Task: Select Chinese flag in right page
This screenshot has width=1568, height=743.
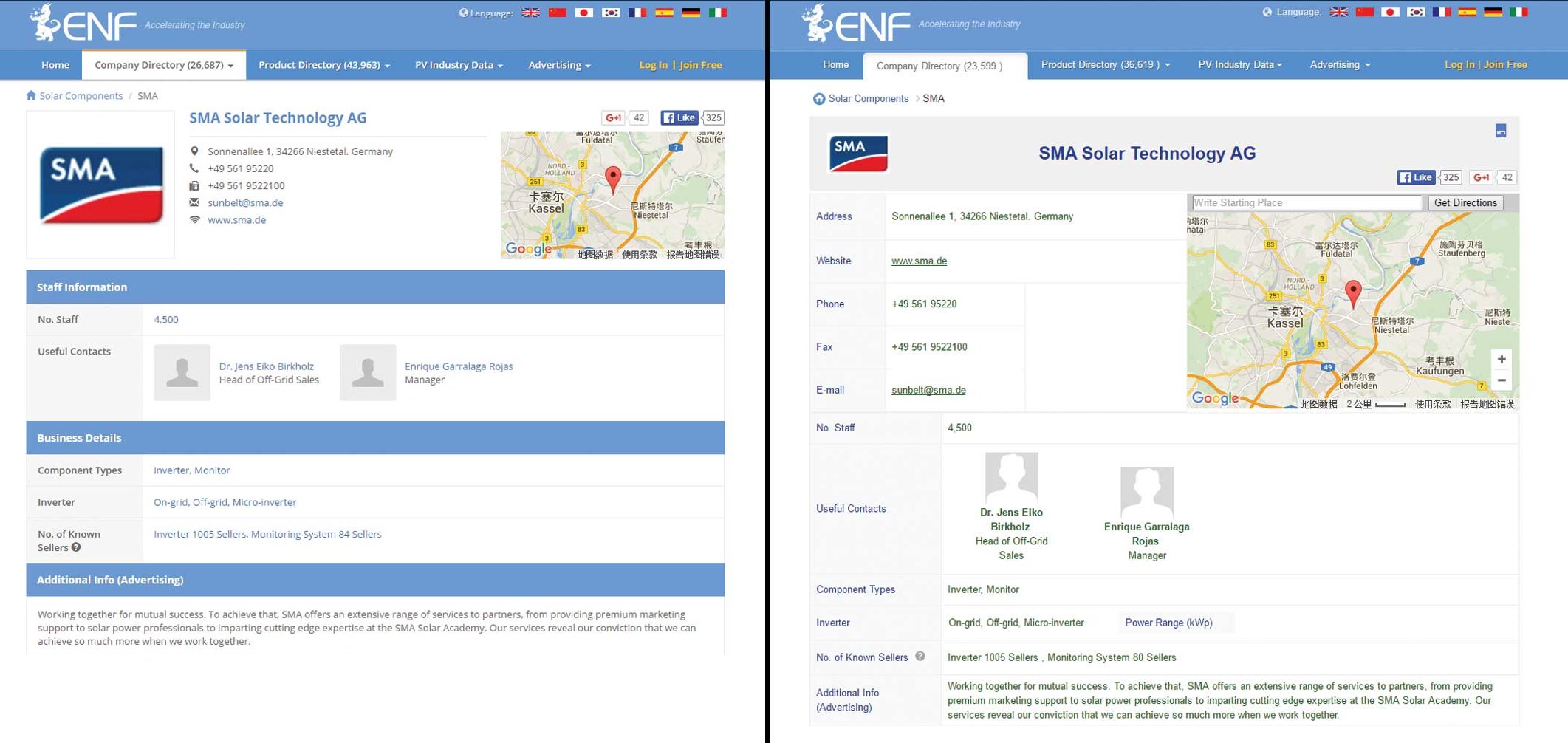Action: pyautogui.click(x=1365, y=12)
